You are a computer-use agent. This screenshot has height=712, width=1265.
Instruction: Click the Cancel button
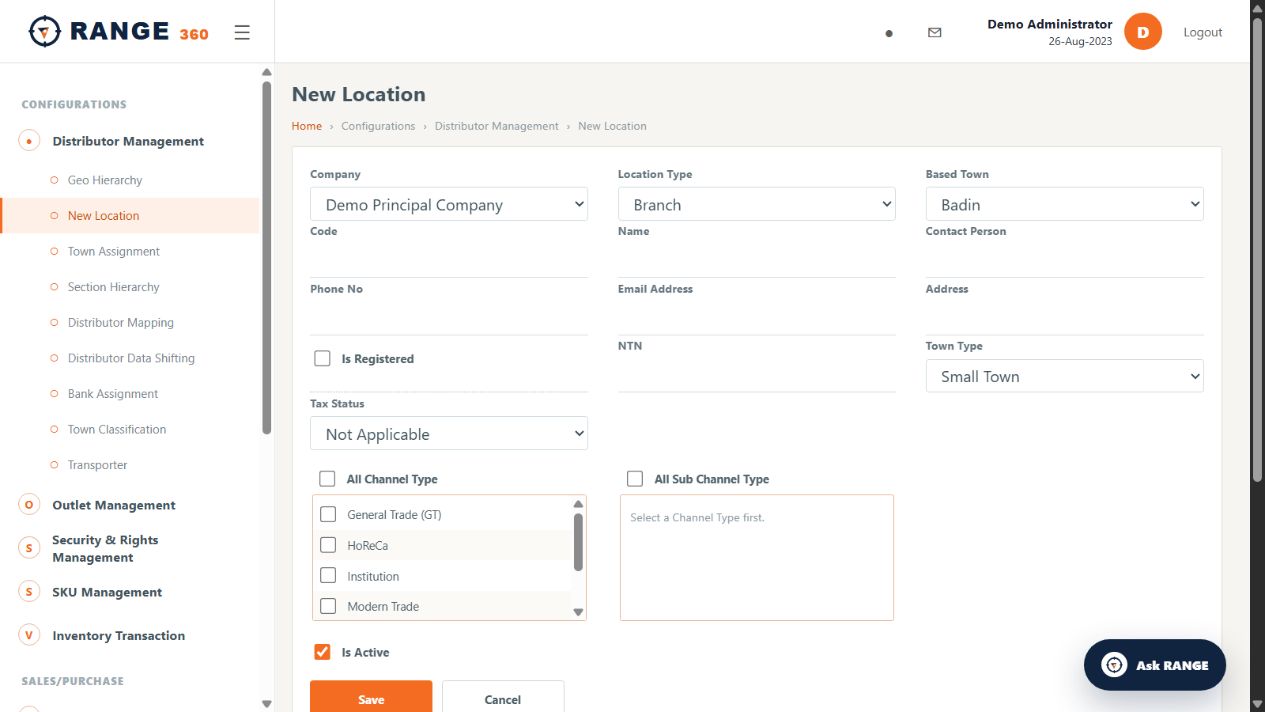(503, 698)
